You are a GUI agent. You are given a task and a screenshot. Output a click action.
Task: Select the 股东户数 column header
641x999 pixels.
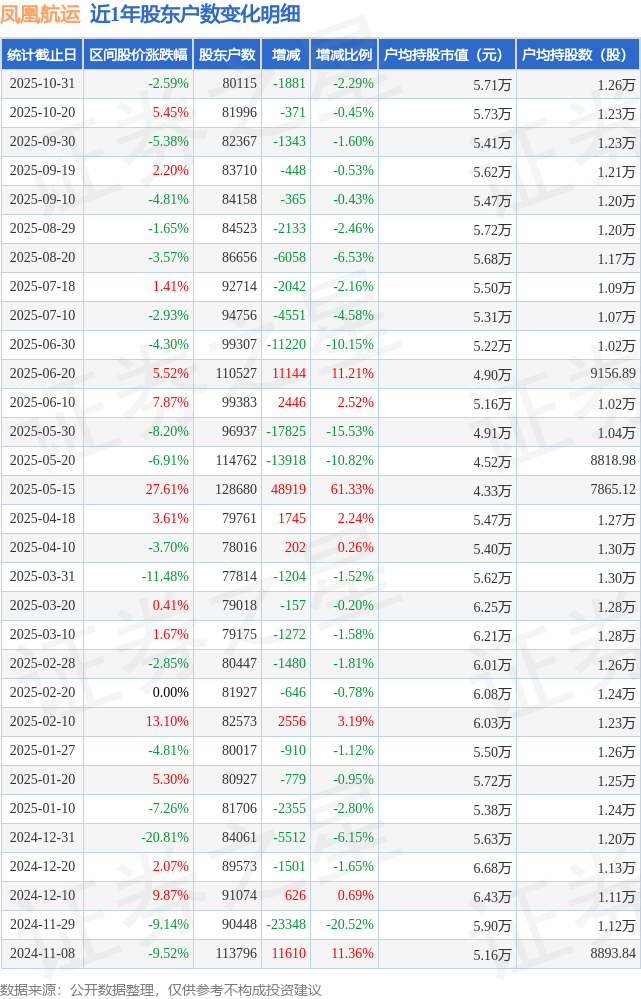click(226, 55)
